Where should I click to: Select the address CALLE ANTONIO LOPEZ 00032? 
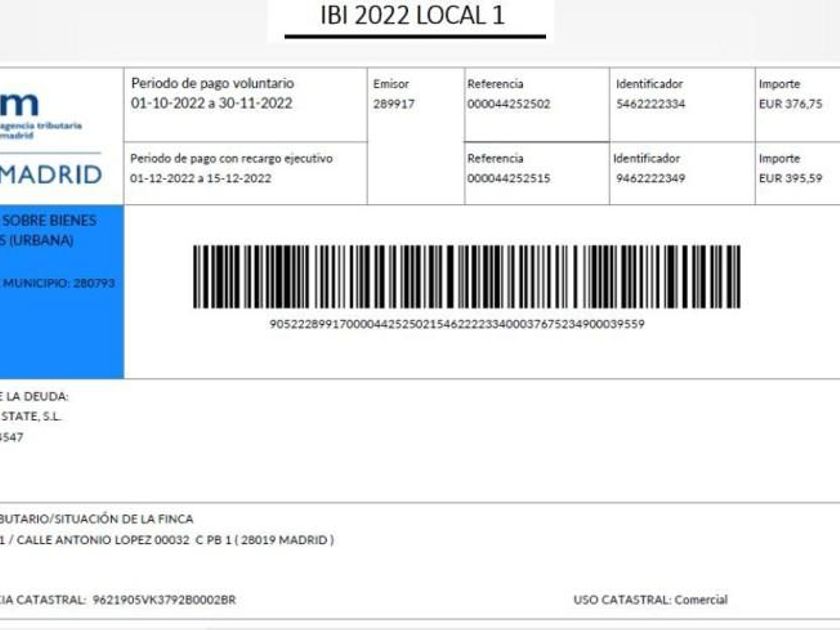[x=103, y=539]
